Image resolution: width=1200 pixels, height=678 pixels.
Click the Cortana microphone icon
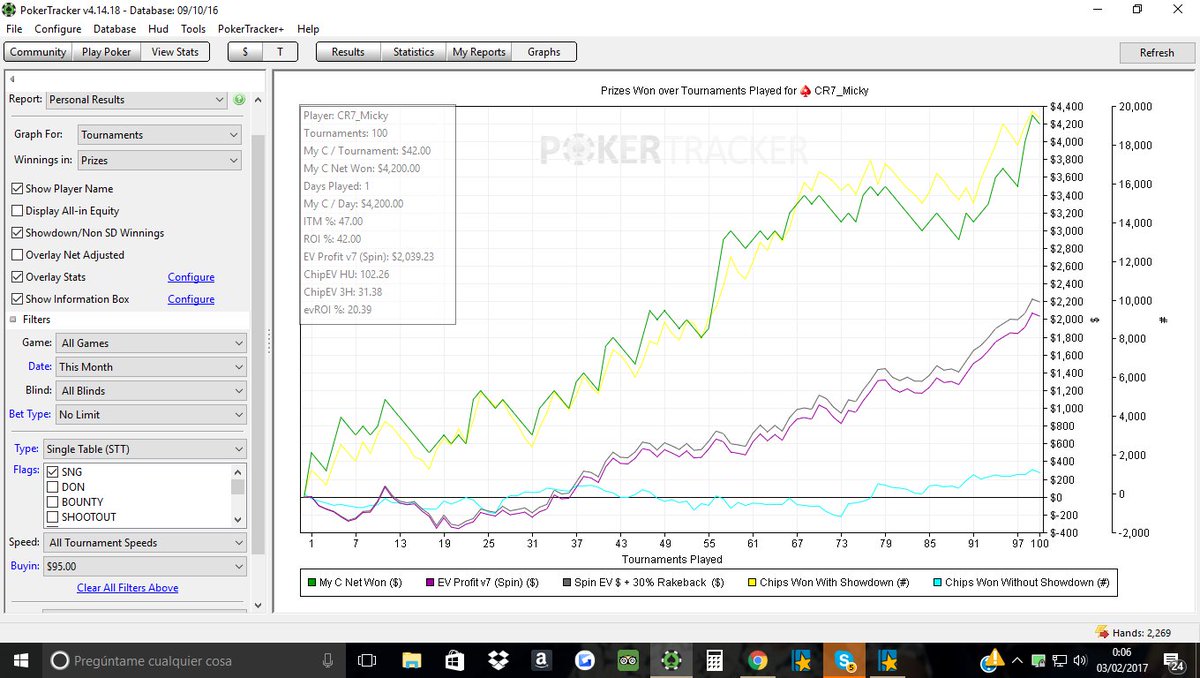point(328,660)
